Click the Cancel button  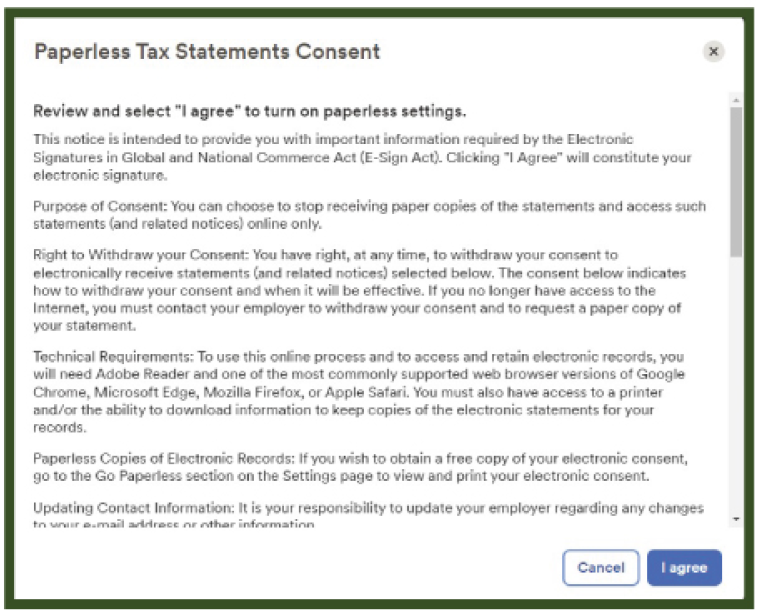click(x=601, y=567)
